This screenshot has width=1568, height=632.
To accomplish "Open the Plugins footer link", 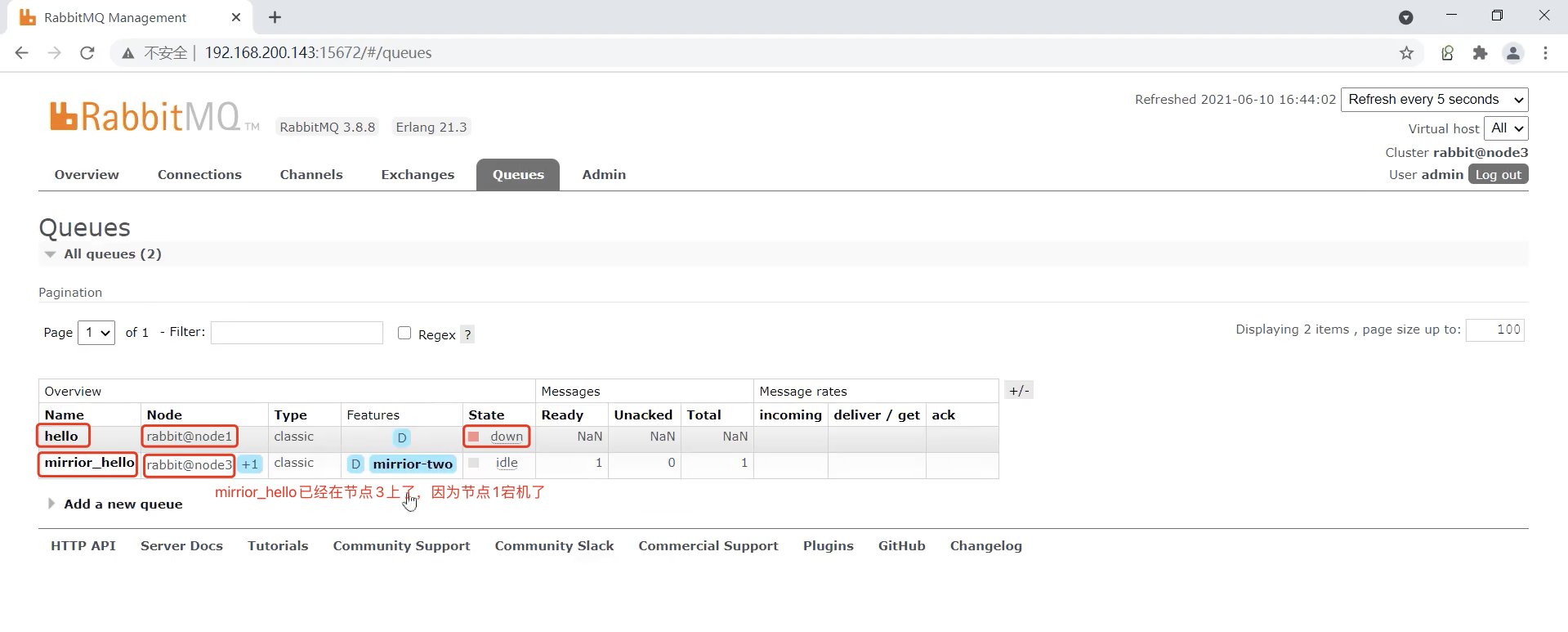I will 829,546.
